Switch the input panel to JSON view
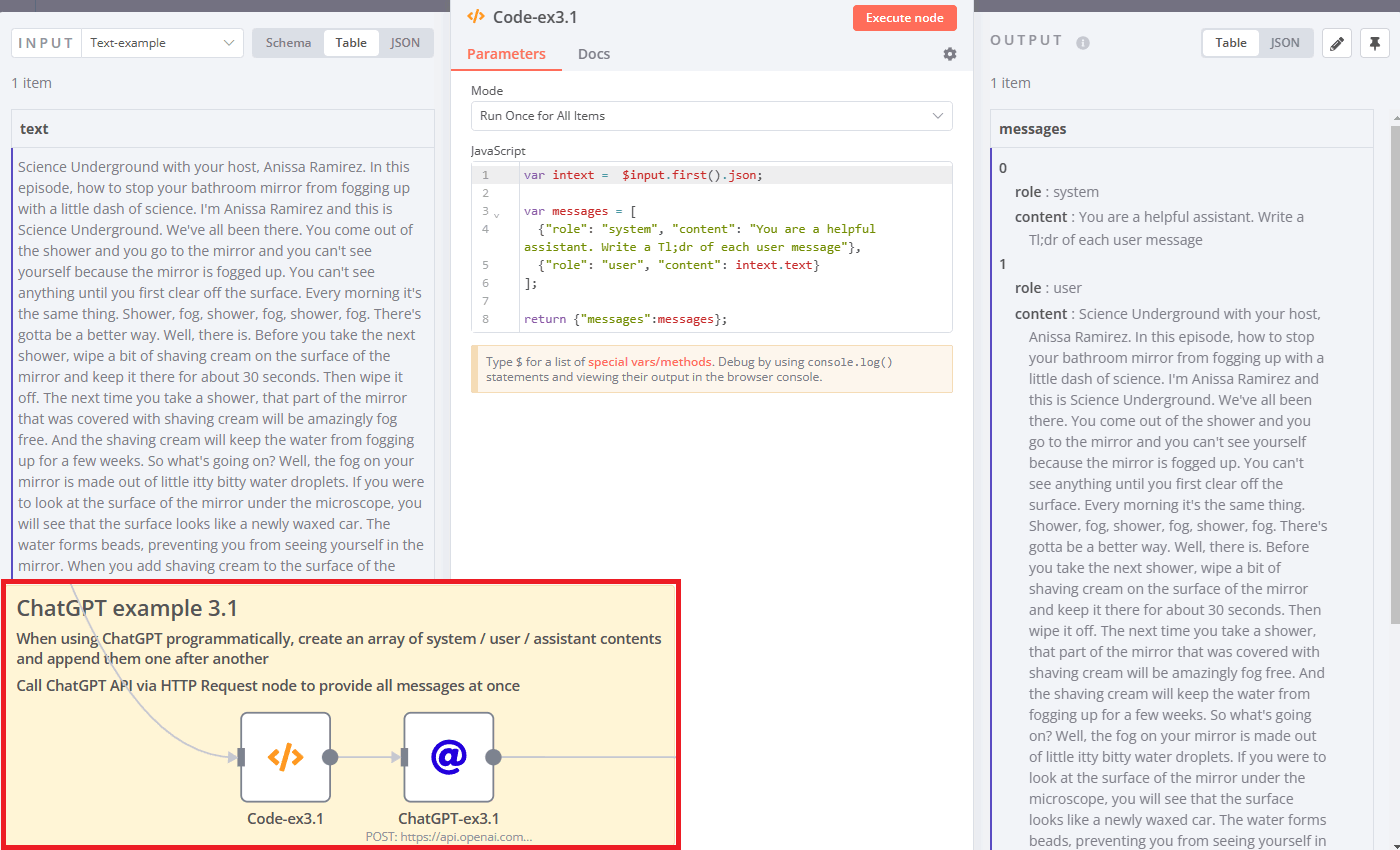 [x=405, y=42]
